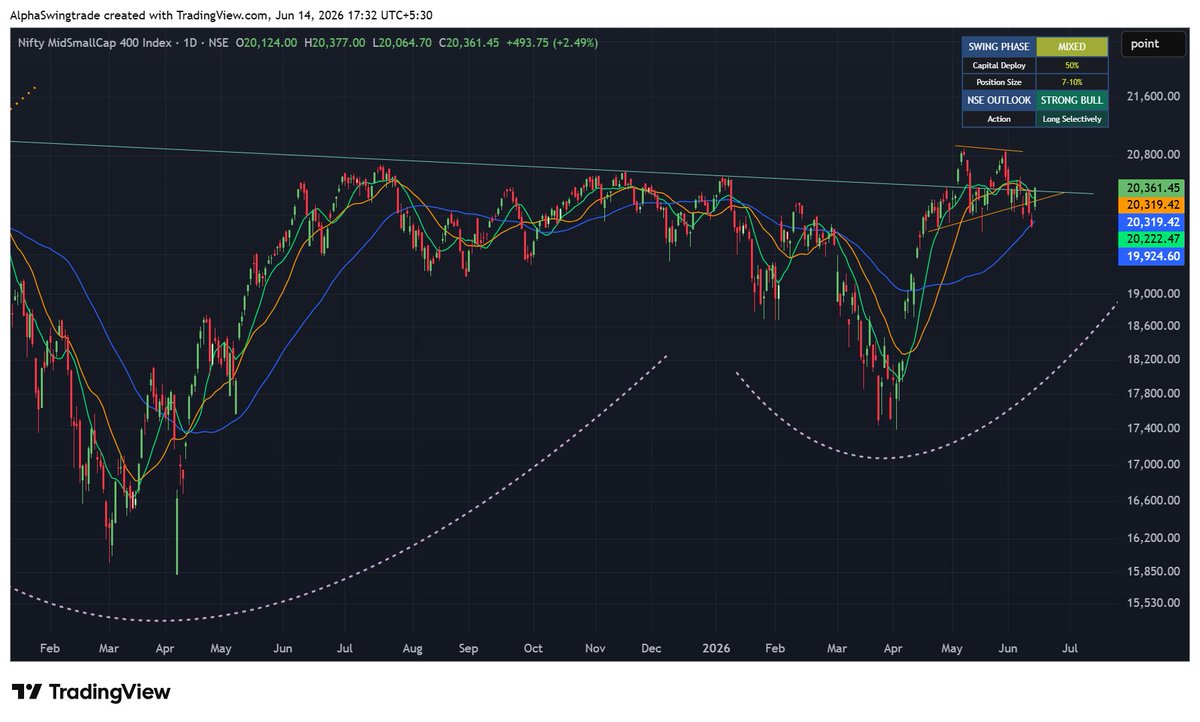Click the bright green 20,222.47 price tag

1153,239
